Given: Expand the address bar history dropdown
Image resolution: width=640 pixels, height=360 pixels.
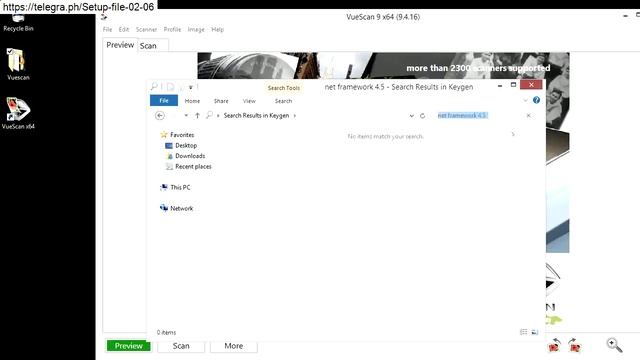Looking at the screenshot, I should (411, 116).
